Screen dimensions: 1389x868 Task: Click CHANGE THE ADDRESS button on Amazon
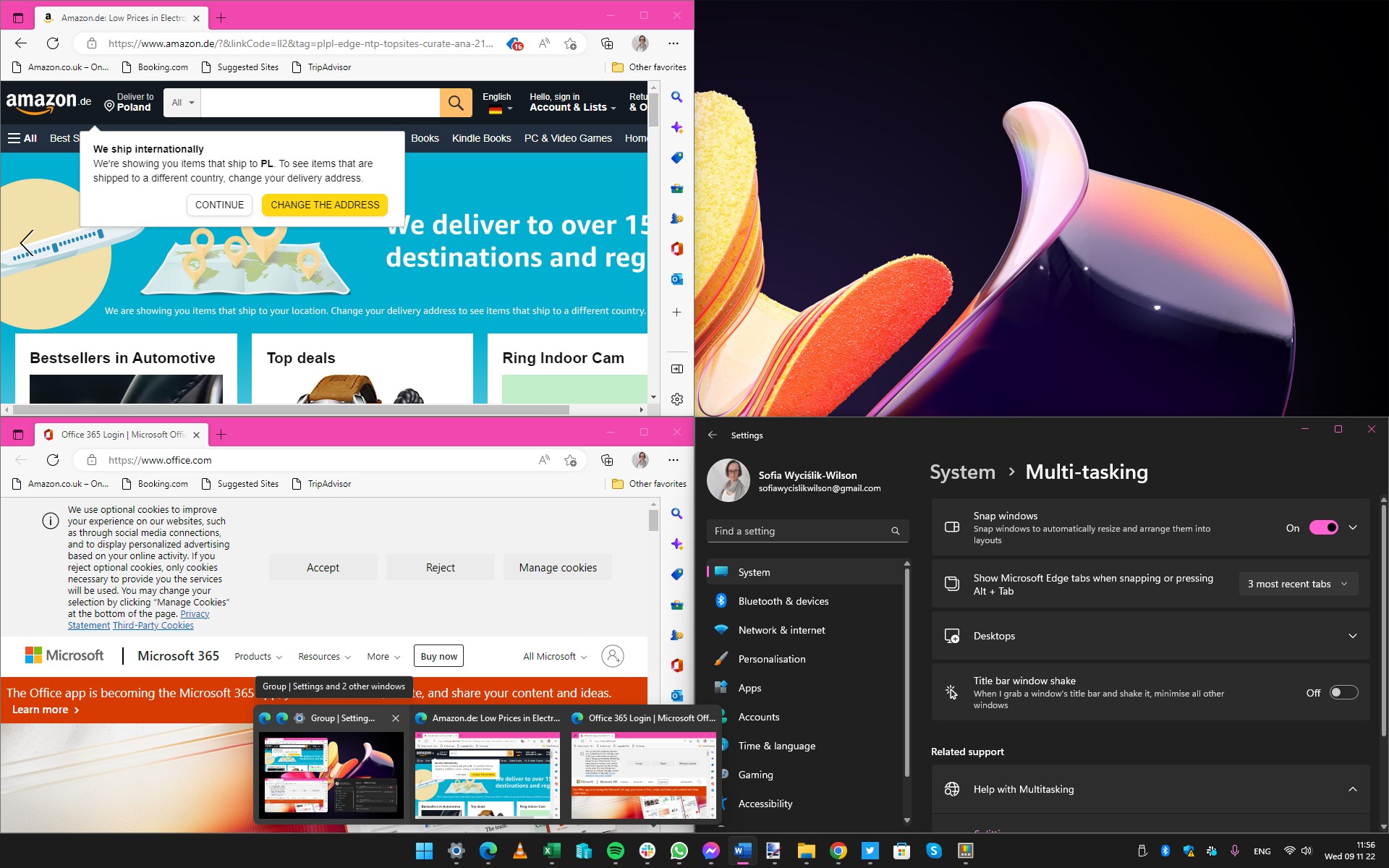pyautogui.click(x=324, y=204)
